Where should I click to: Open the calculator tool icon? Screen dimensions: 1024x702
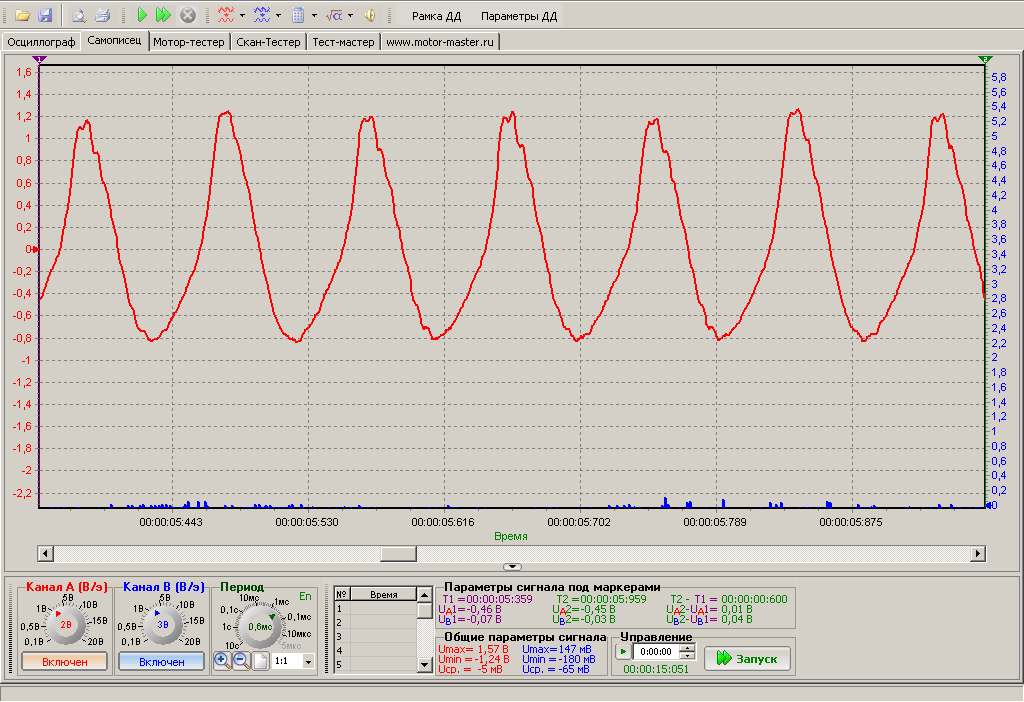point(298,15)
